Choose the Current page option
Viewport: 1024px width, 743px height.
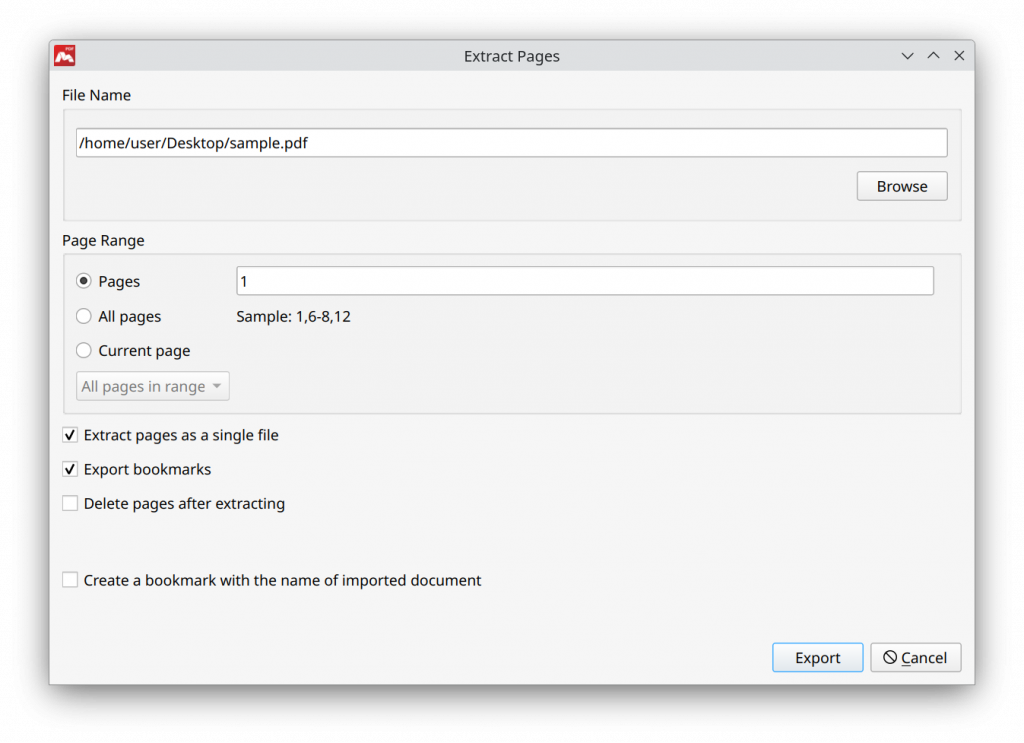pos(83,350)
